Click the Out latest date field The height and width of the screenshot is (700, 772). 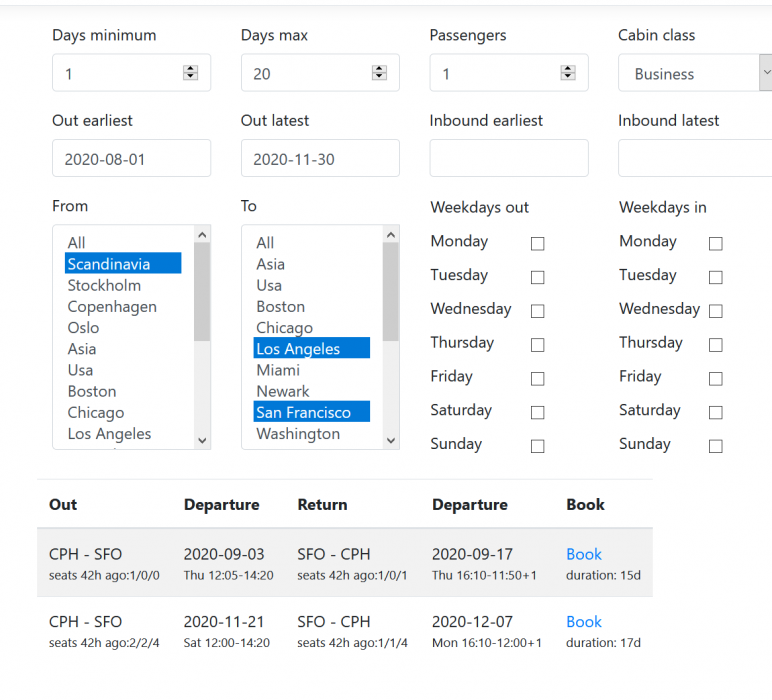[320, 159]
